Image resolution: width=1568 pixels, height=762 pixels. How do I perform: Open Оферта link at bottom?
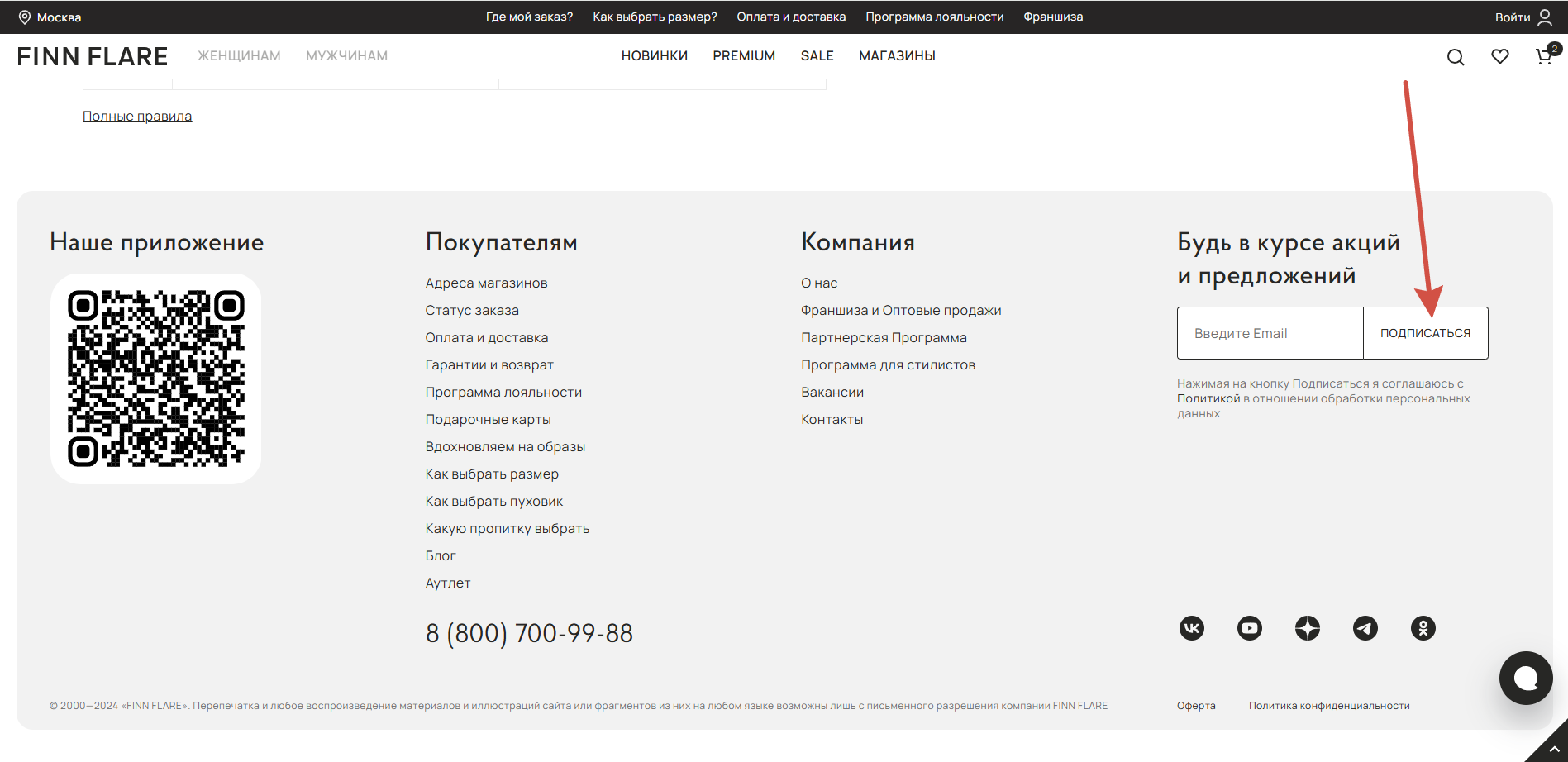pyautogui.click(x=1196, y=706)
